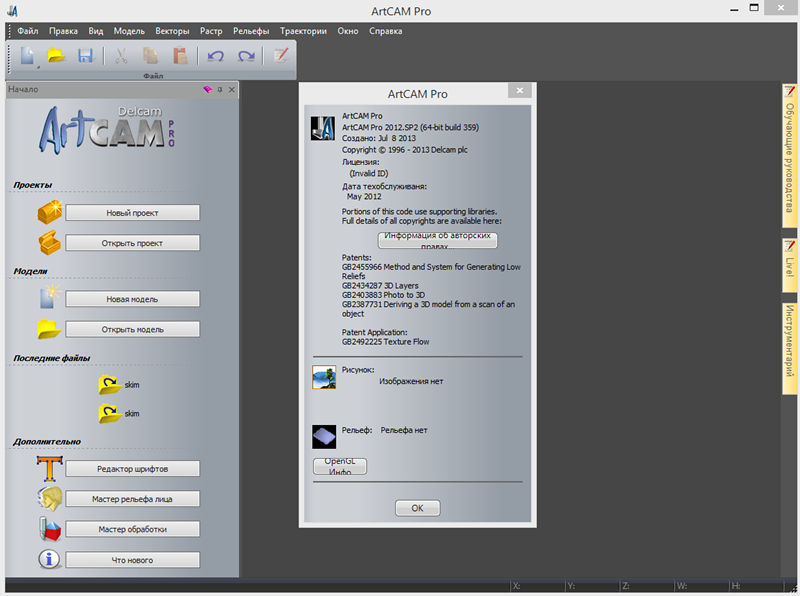Toggle the pin icon on Начало panel
Viewport: 800px width, 596px height.
(220, 89)
